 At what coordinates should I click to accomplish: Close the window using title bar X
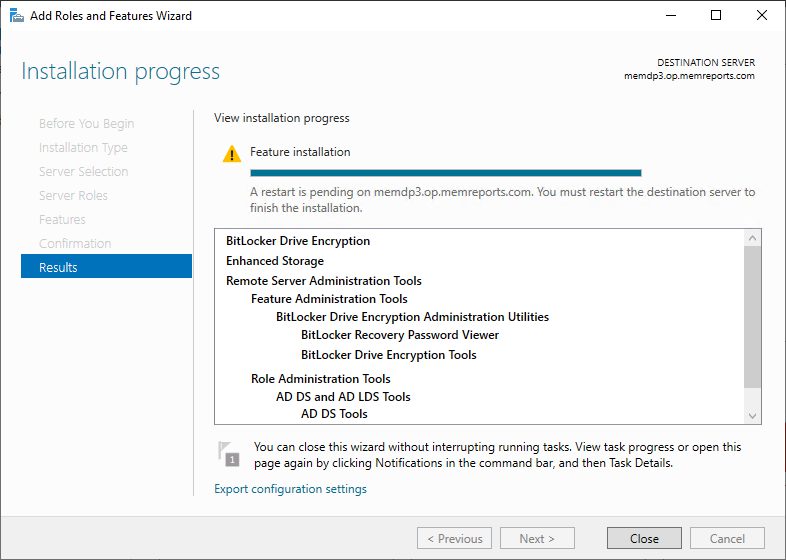761,16
